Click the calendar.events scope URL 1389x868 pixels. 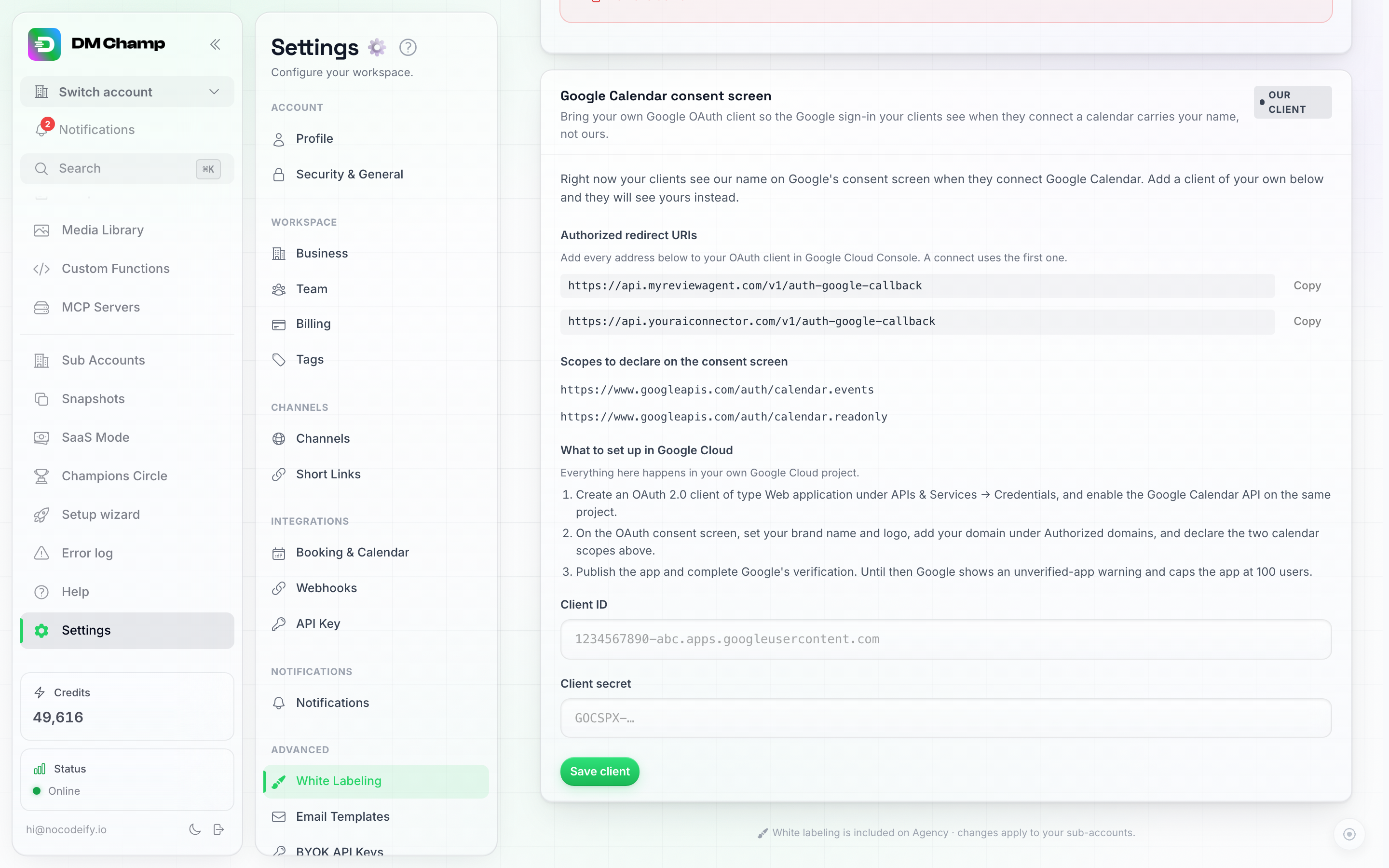click(717, 390)
